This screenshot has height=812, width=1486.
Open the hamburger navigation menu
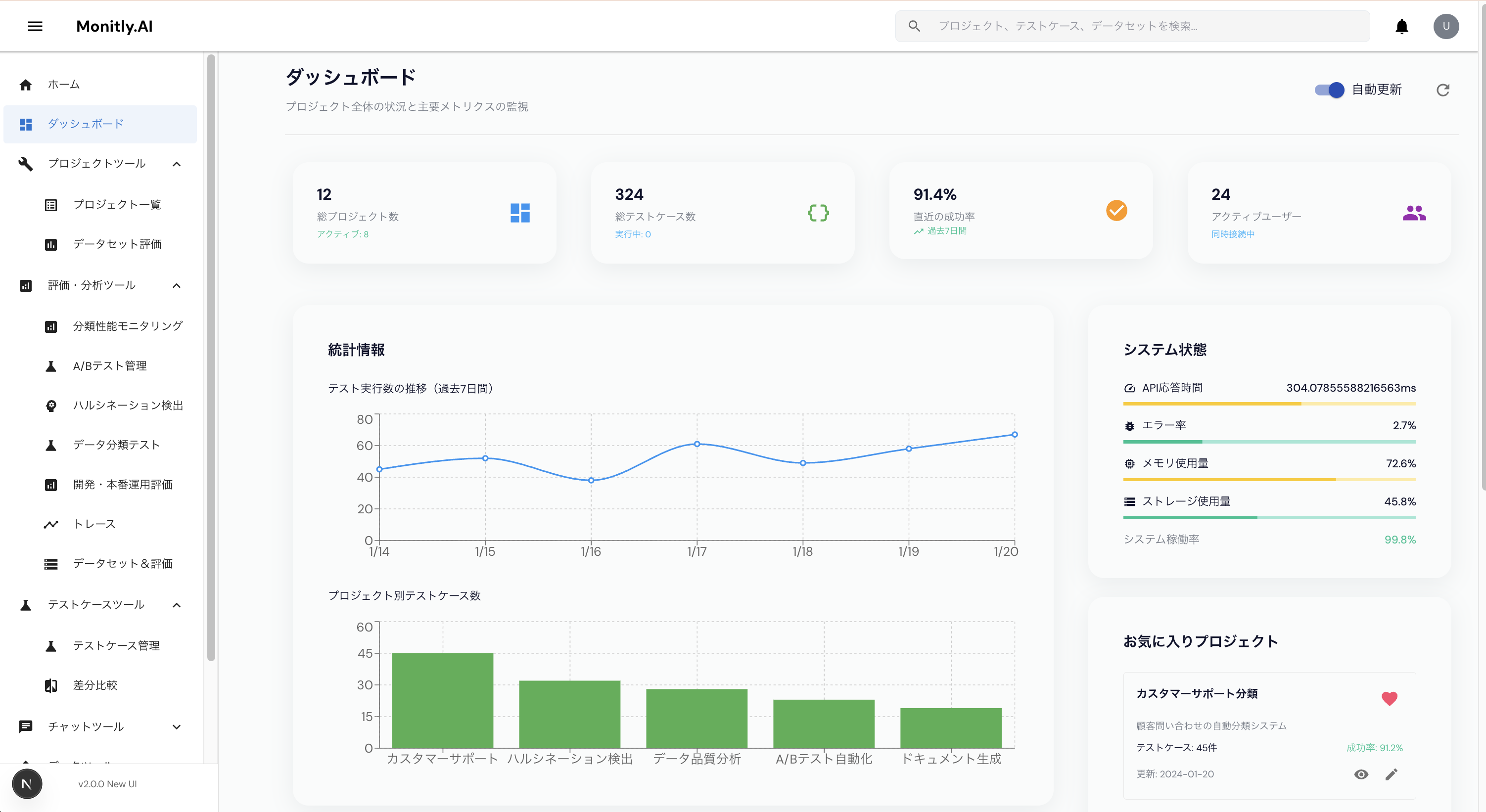click(35, 26)
